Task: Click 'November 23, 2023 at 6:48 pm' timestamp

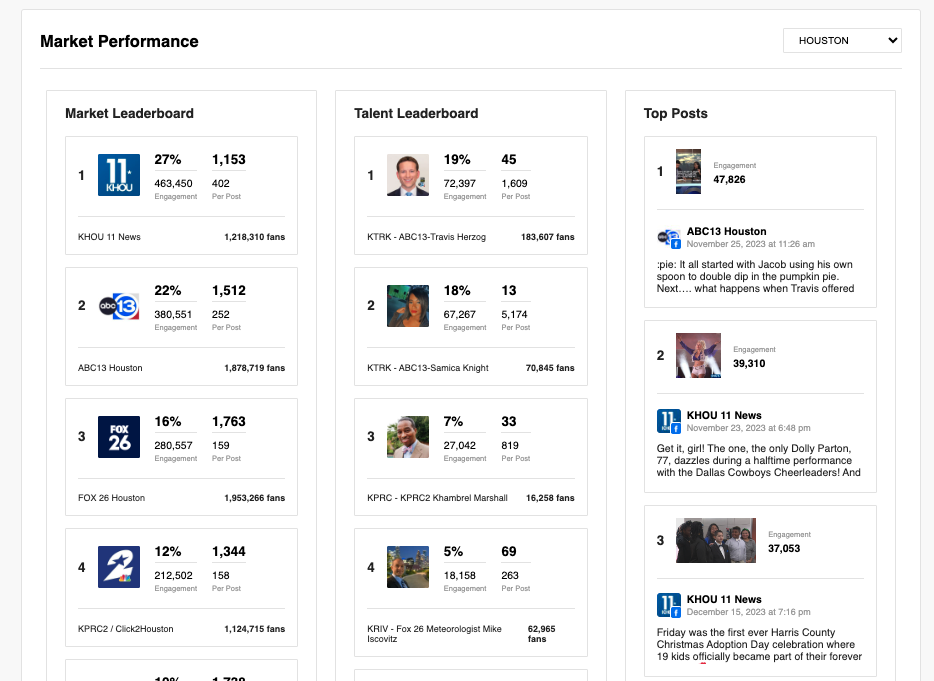Action: pos(749,428)
